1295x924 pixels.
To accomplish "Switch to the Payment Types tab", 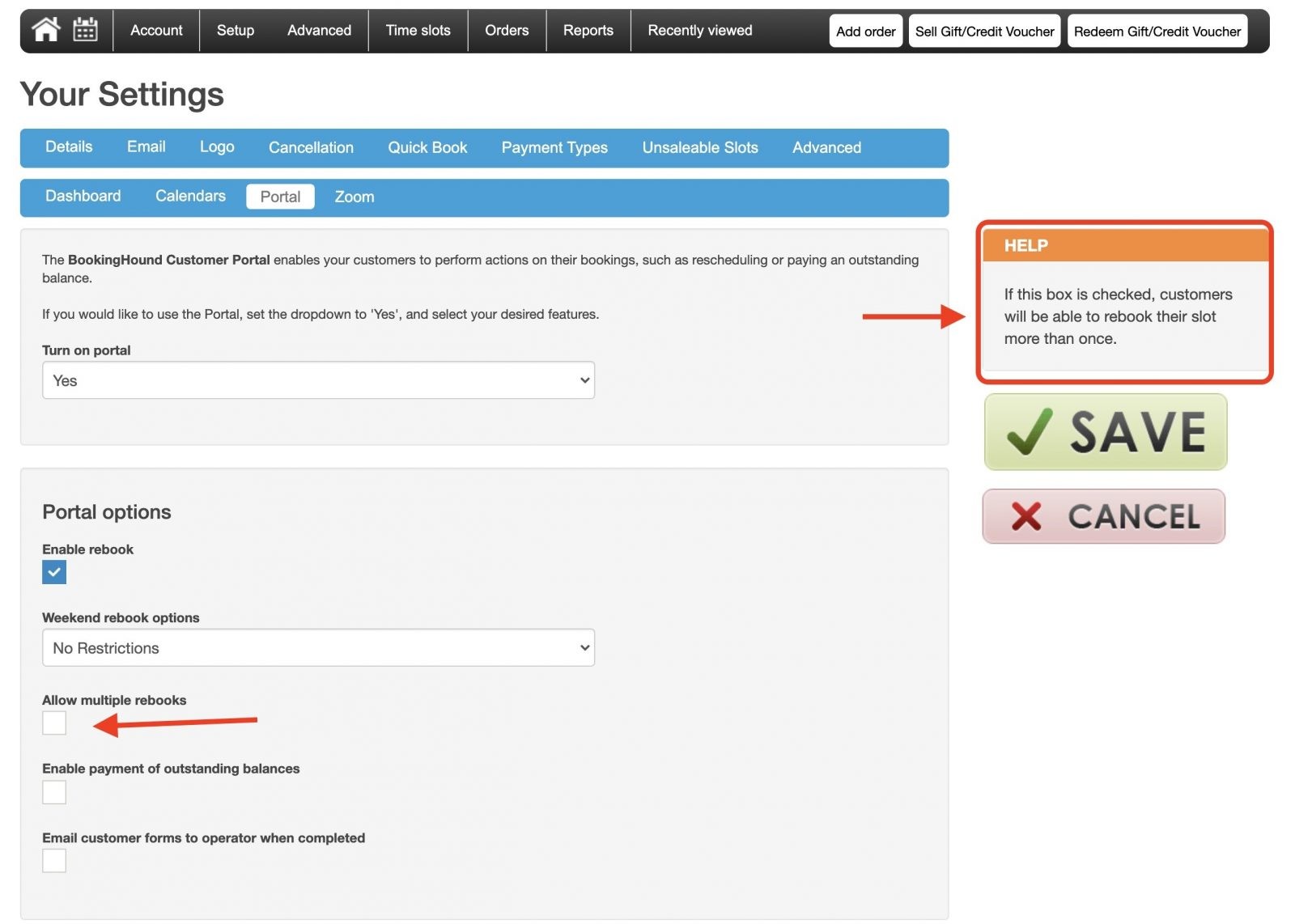I will (554, 148).
